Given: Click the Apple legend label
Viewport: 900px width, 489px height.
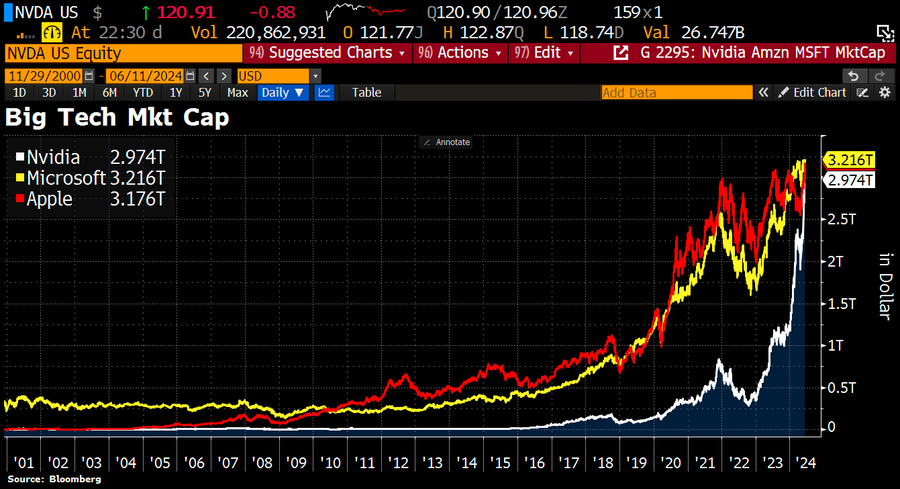Looking at the screenshot, I should click(x=49, y=199).
